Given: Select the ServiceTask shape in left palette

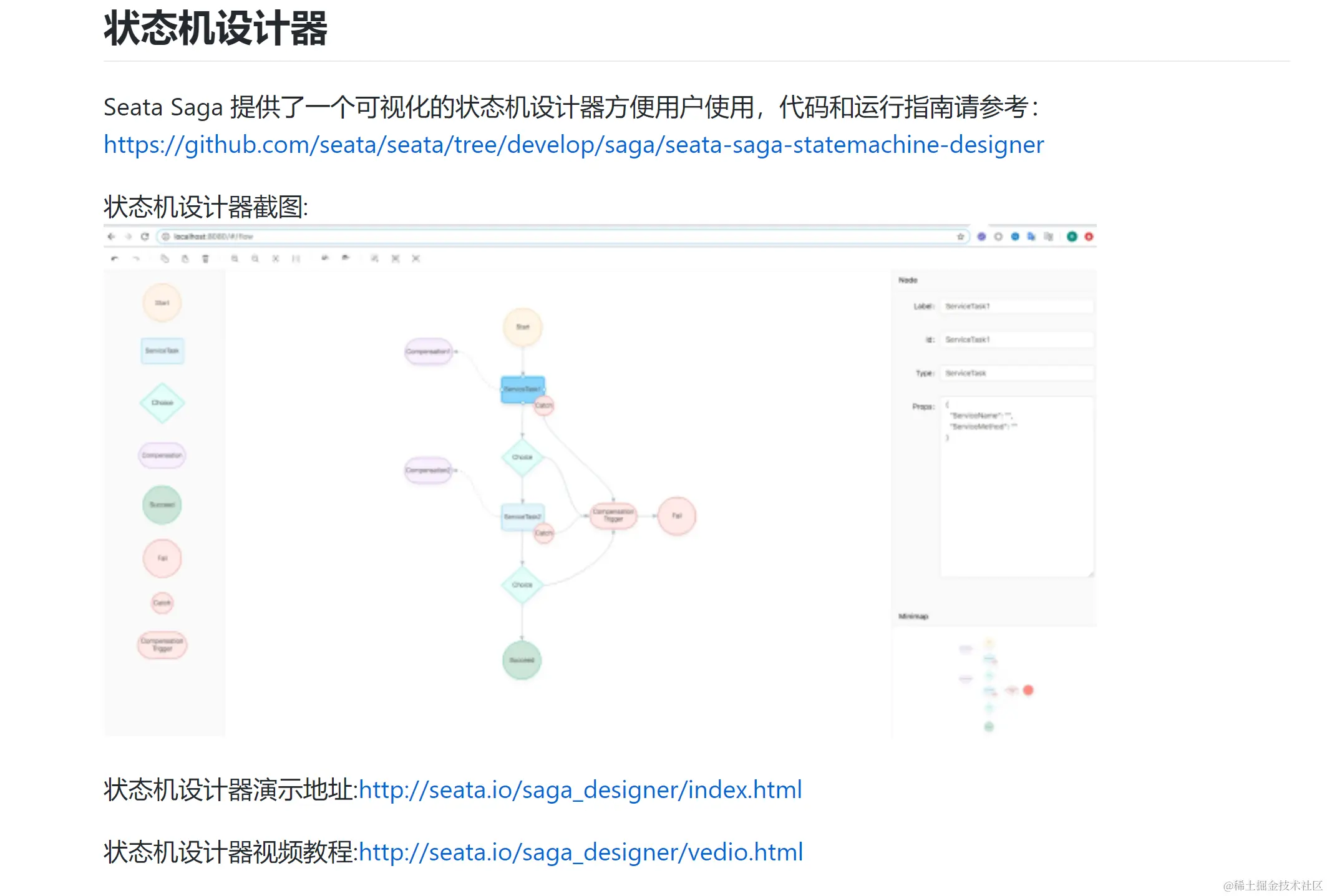Looking at the screenshot, I should click(162, 351).
